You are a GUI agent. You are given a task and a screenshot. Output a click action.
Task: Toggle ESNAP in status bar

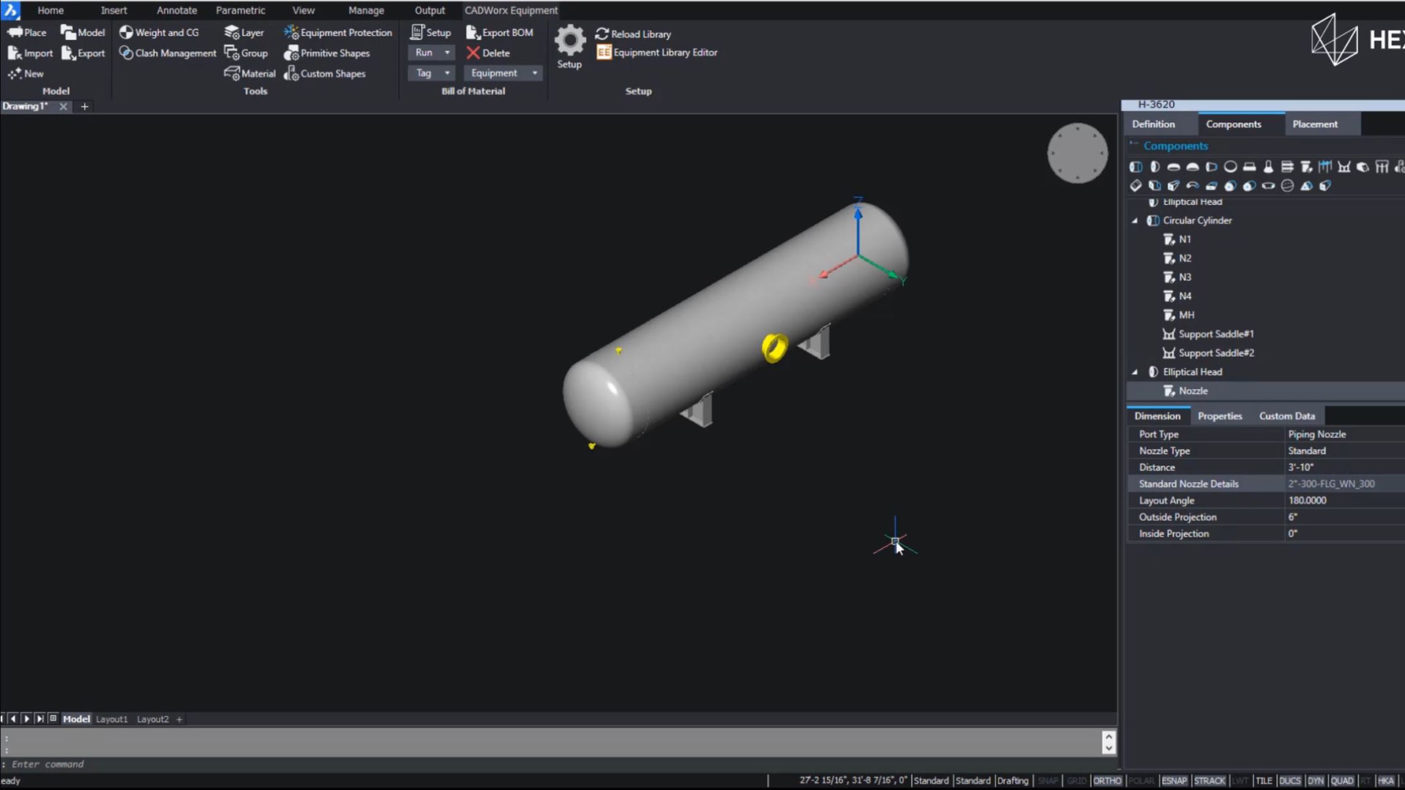1174,781
